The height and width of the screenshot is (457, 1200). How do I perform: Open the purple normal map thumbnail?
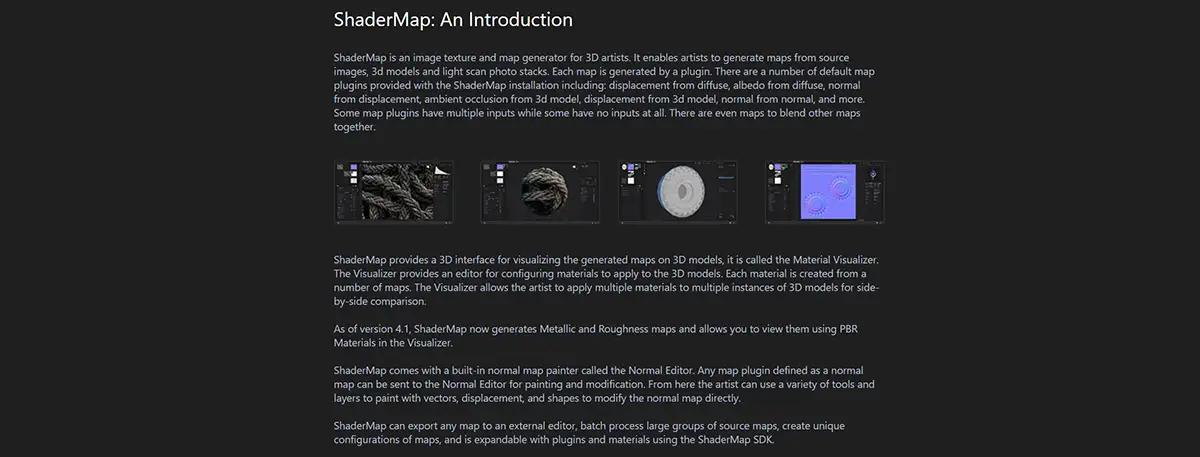click(825, 192)
